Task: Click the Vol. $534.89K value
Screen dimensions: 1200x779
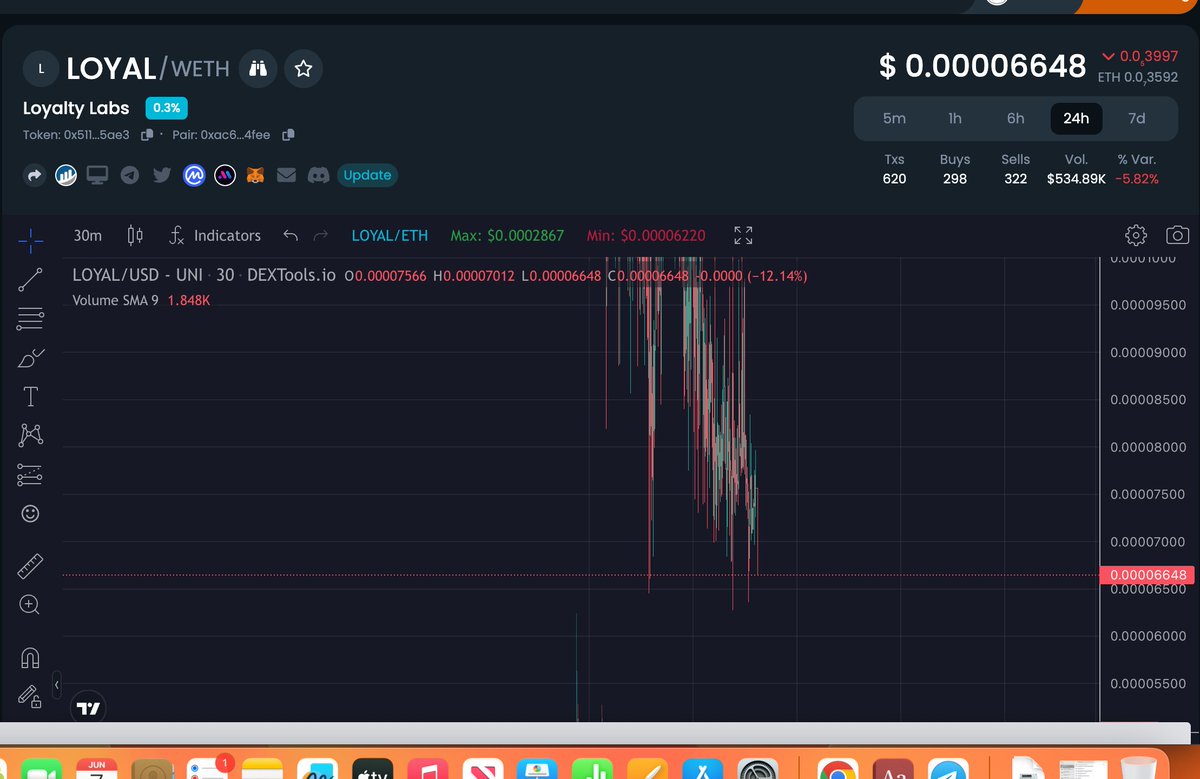Action: coord(1076,179)
